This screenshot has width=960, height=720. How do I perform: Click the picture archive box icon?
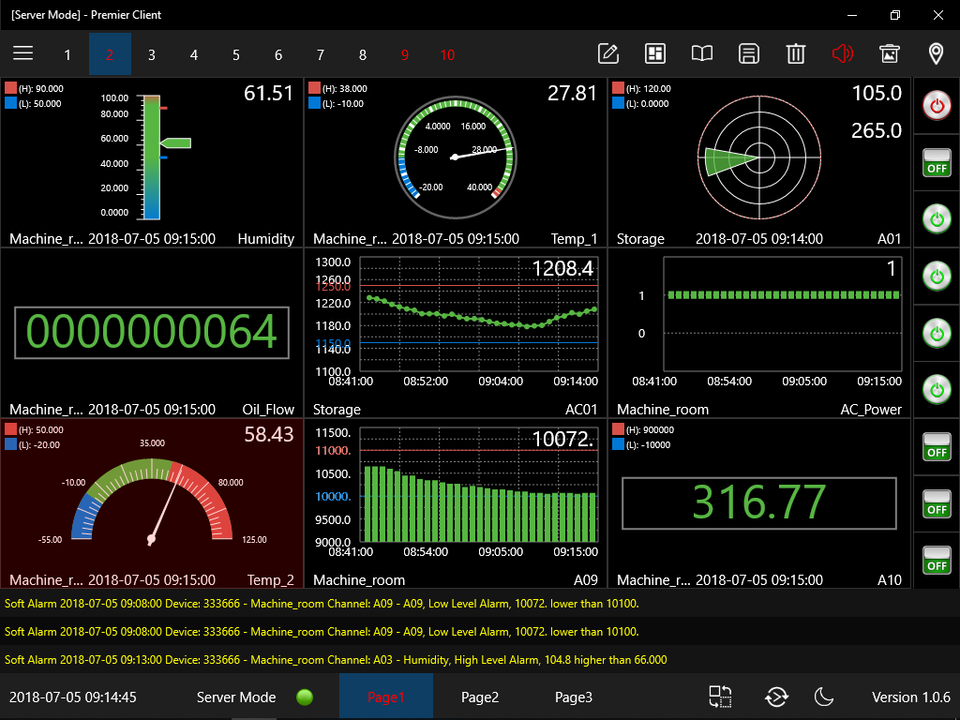(x=889, y=54)
